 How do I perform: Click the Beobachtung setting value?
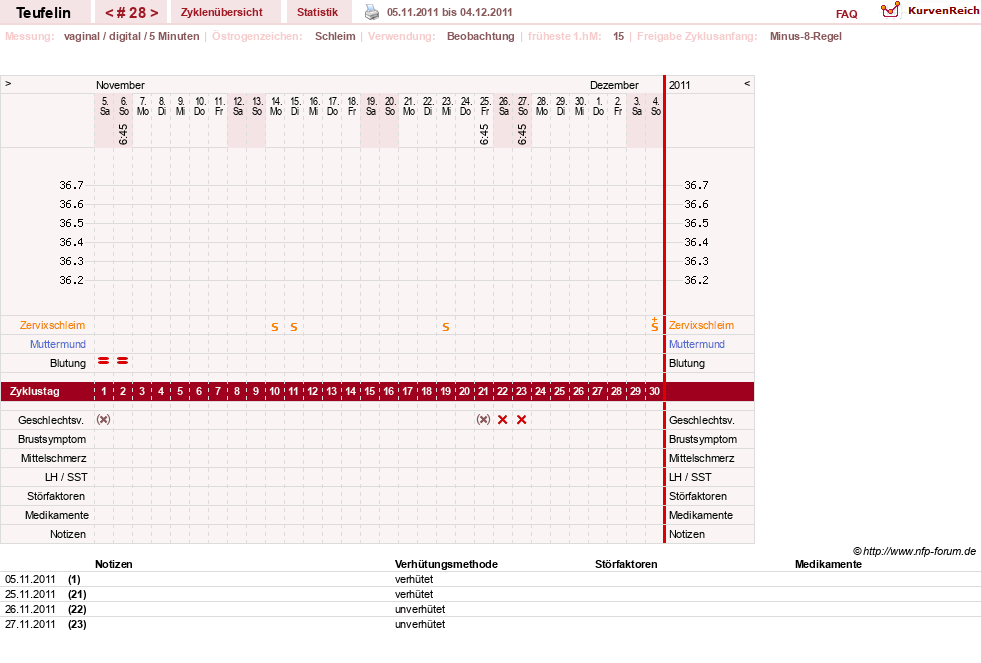(480, 36)
